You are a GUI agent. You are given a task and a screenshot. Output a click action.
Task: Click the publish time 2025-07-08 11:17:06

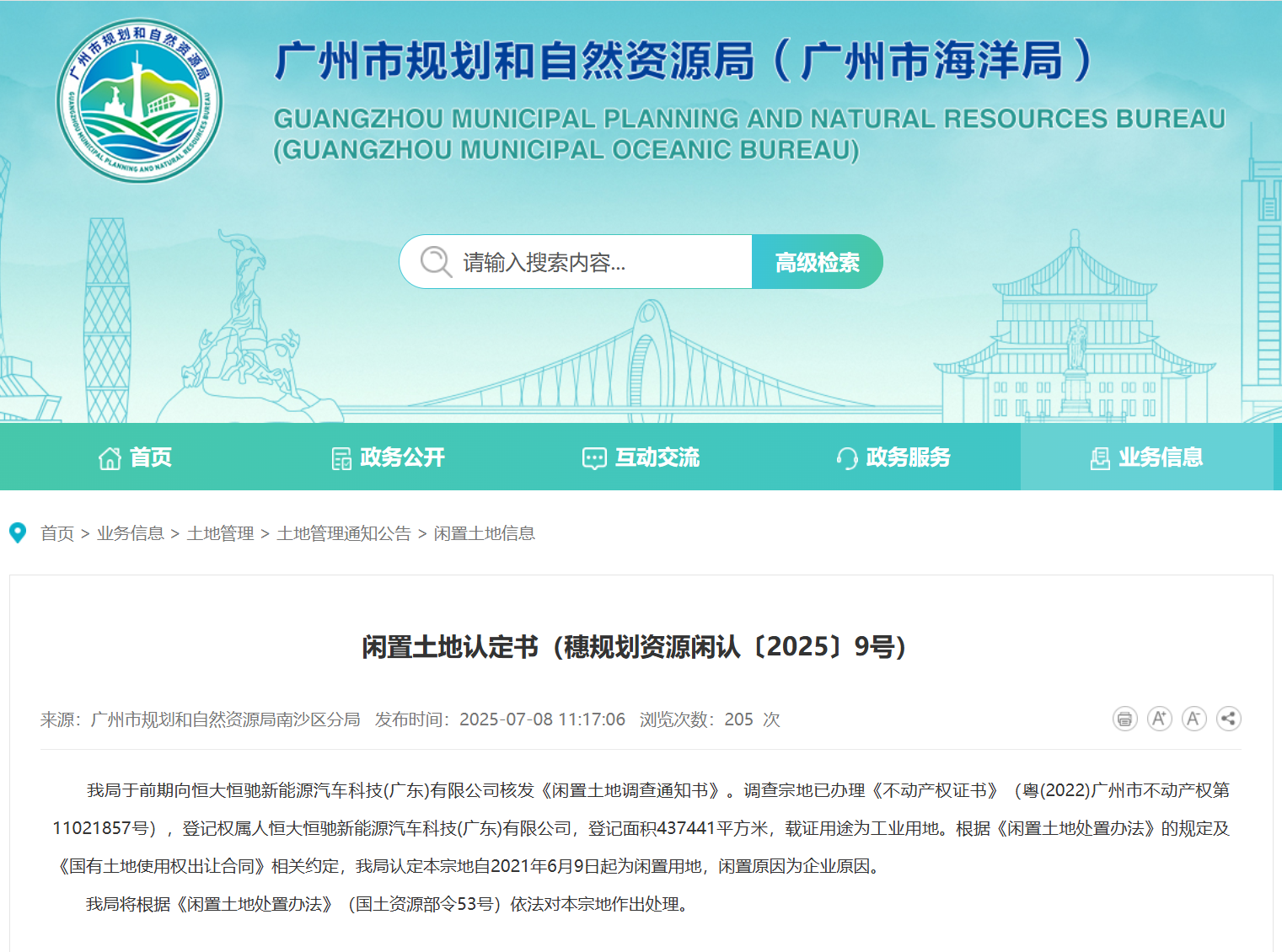542,719
